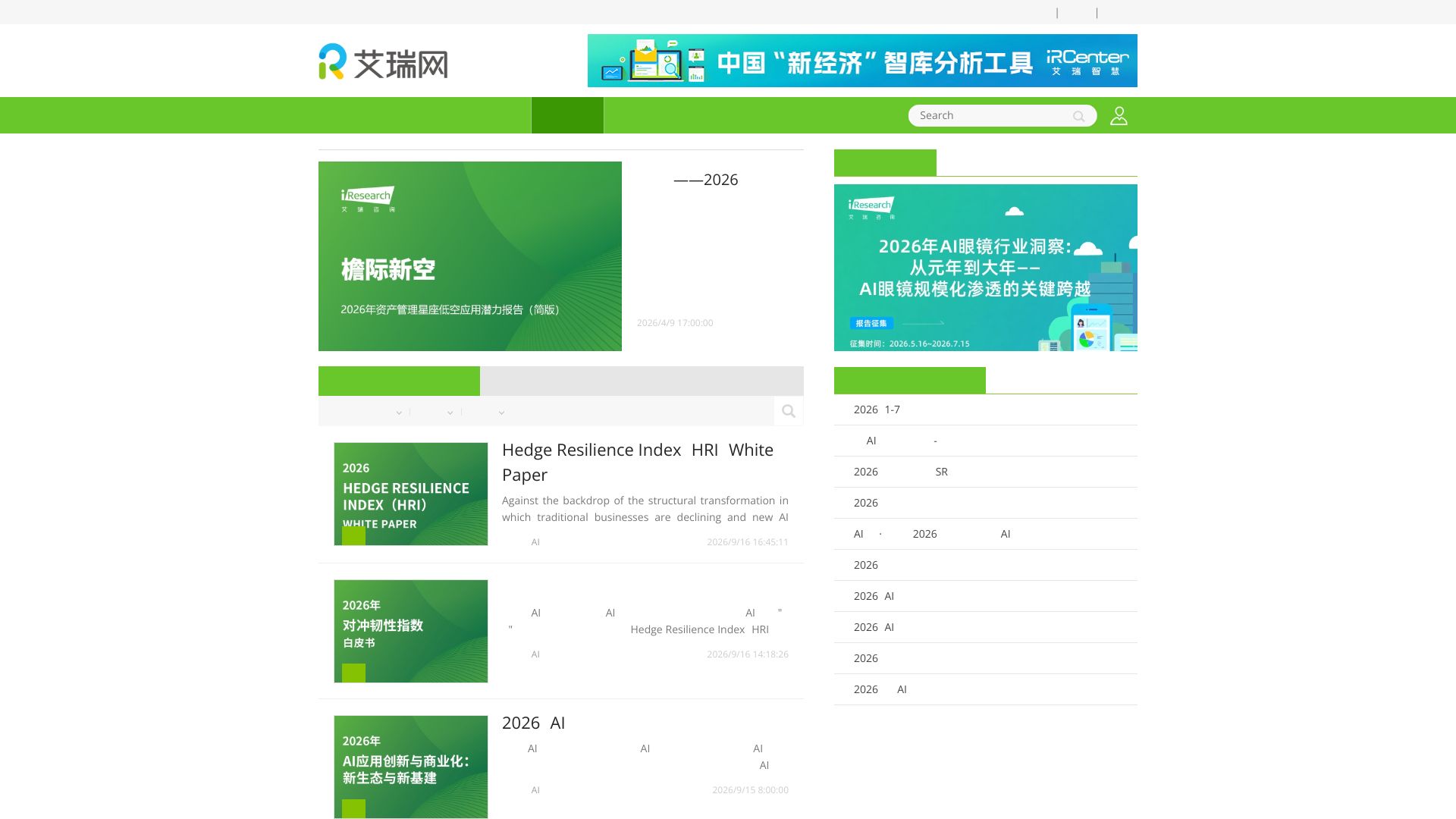Open the sidebar ranking row "2026 1-7"

pyautogui.click(x=986, y=409)
